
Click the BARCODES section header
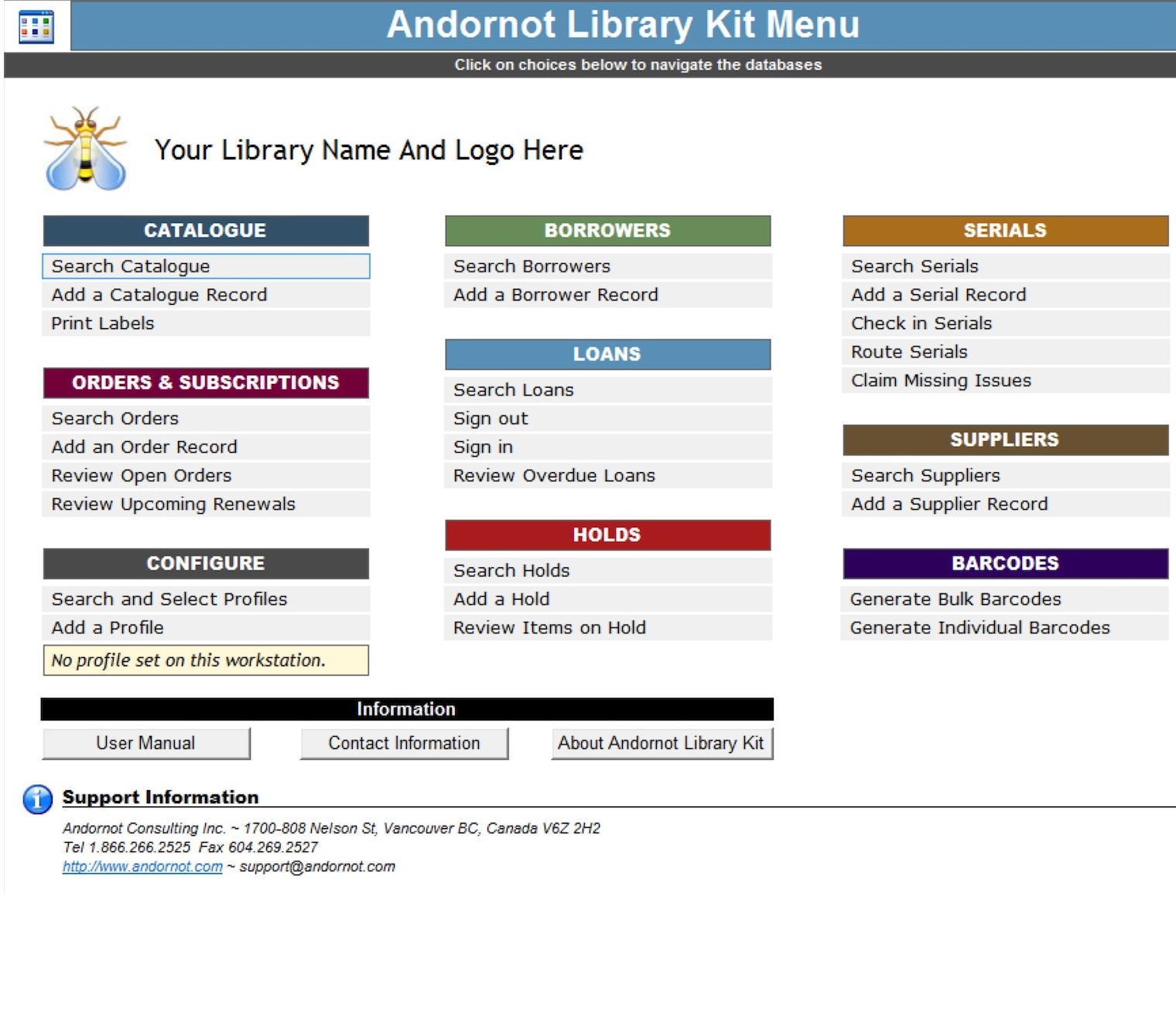pyautogui.click(x=1006, y=563)
